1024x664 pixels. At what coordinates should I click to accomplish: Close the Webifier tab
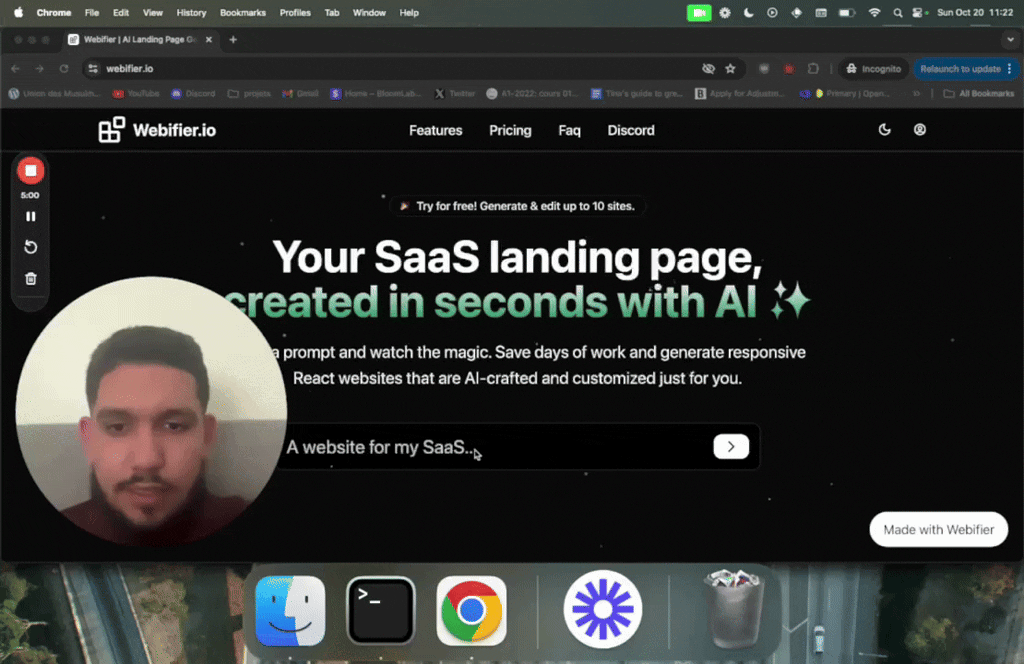click(x=208, y=40)
